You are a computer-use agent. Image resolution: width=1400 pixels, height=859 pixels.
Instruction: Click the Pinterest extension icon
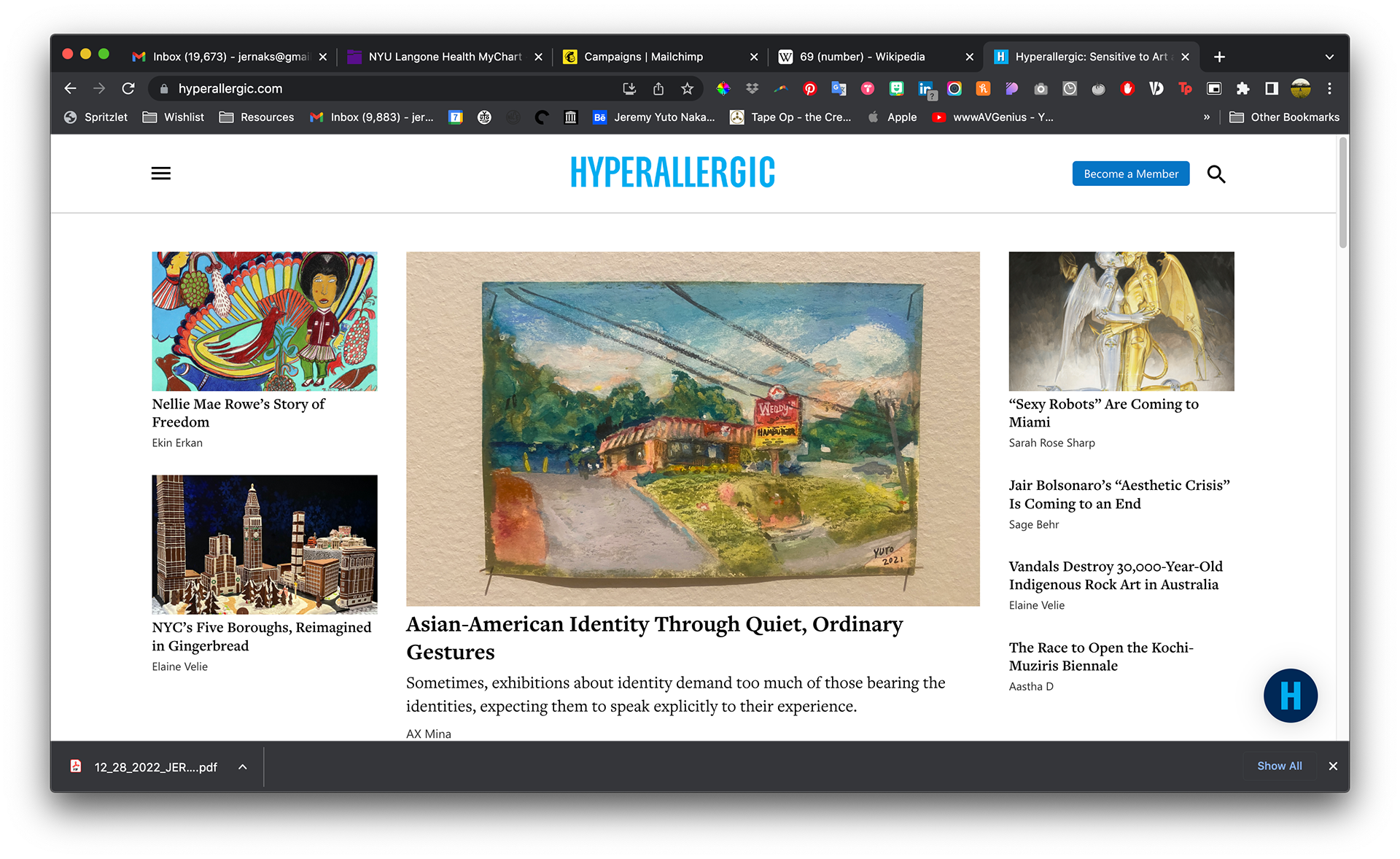[x=809, y=89]
